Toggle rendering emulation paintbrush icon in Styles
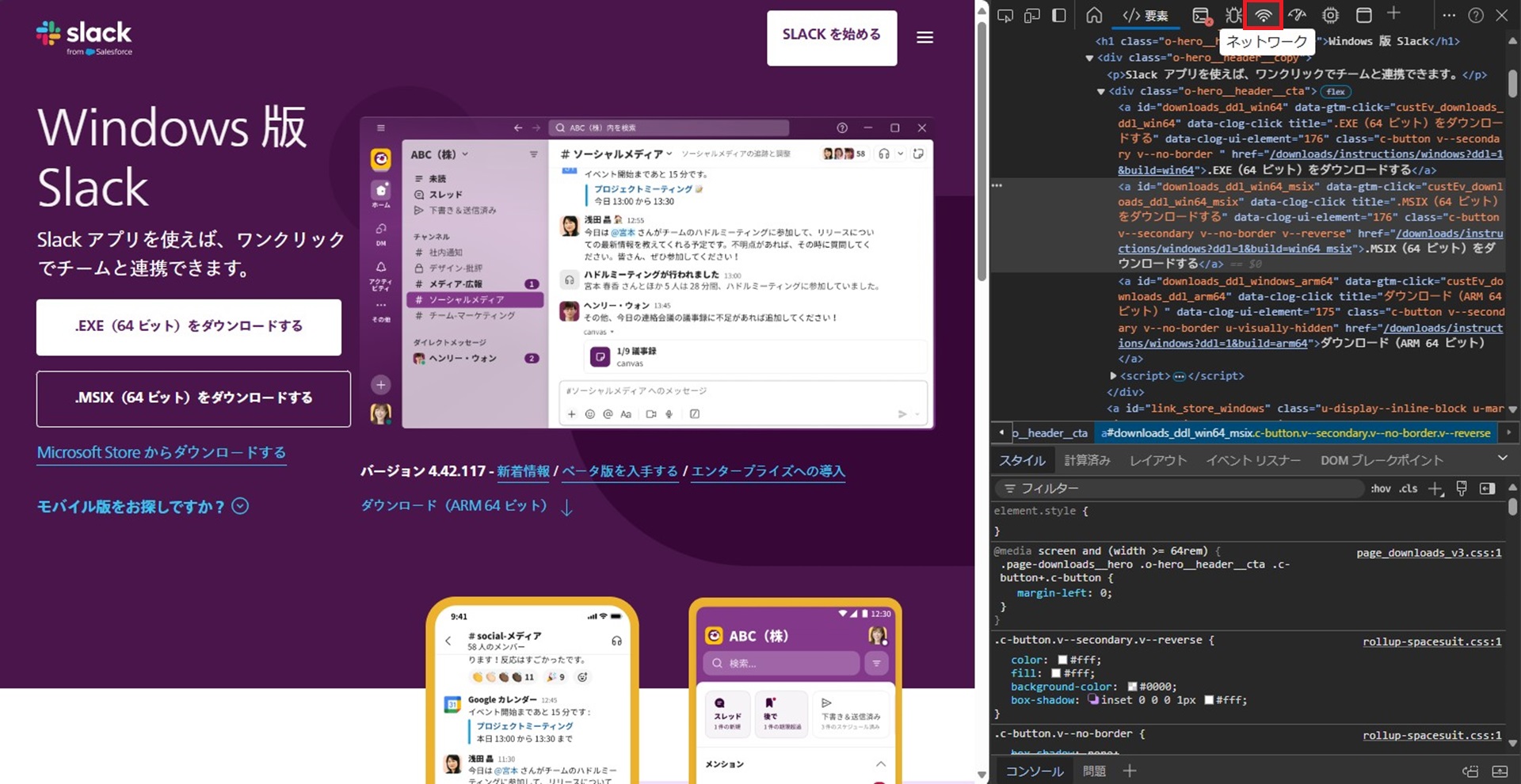Screen dimensions: 1521x784 tap(1462, 489)
